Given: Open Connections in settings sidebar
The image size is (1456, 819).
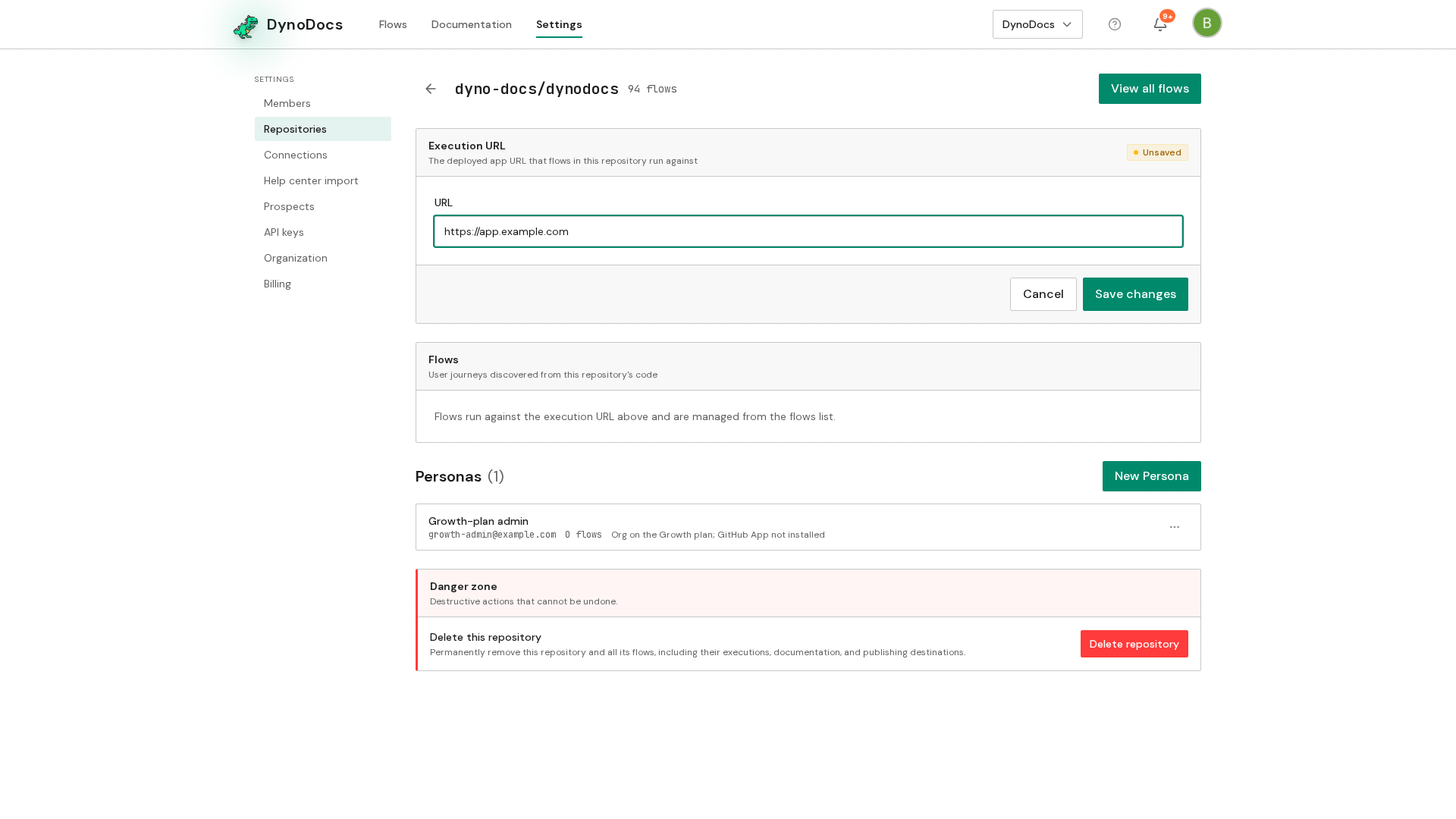Looking at the screenshot, I should pos(323,155).
